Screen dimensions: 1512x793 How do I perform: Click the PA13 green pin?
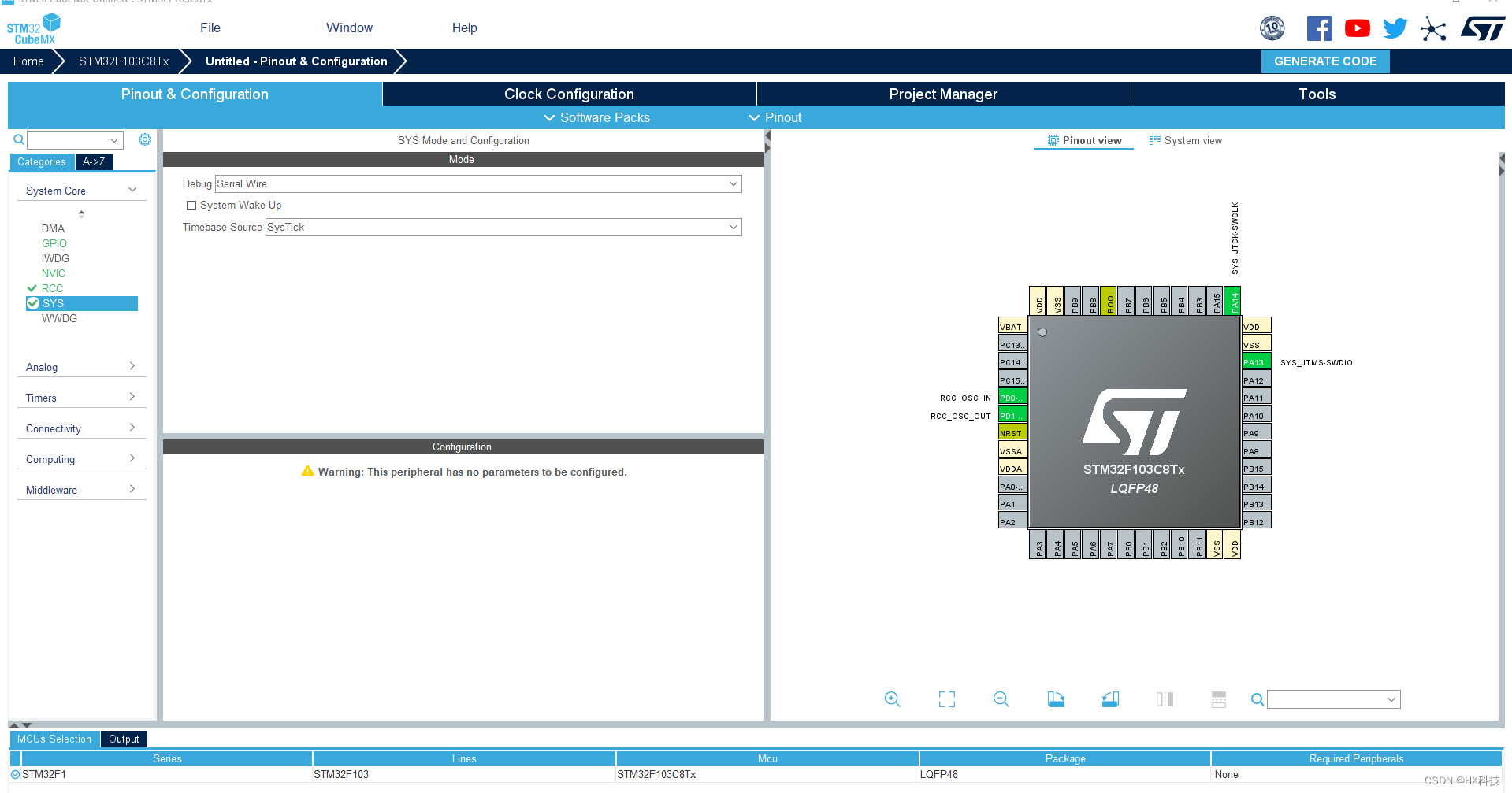(x=1256, y=362)
